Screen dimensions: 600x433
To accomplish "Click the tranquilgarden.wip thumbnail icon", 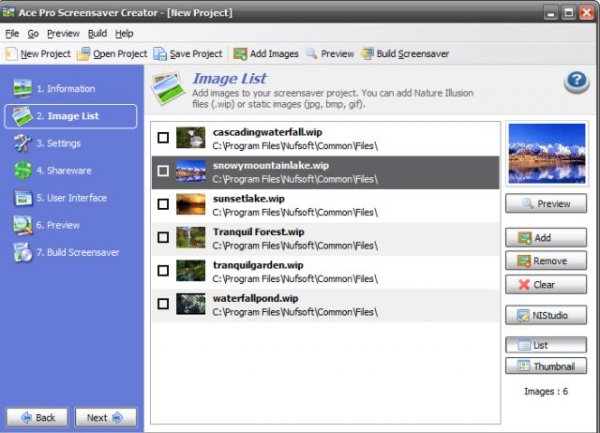I will [191, 271].
